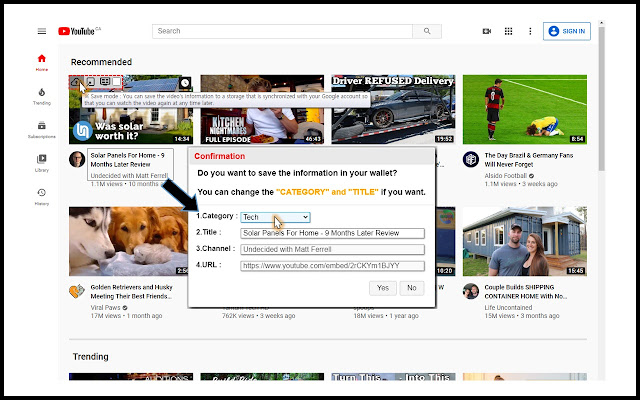Open Library in the sidebar
Image resolution: width=640 pixels, height=400 pixels.
tap(42, 163)
